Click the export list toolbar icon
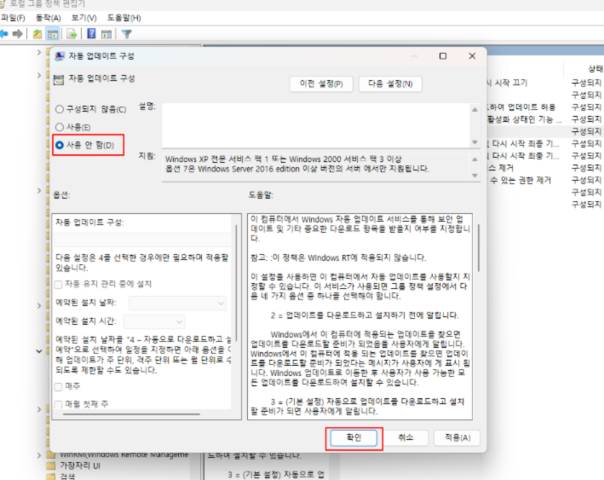Screen dimensions: 604x480 [72, 34]
